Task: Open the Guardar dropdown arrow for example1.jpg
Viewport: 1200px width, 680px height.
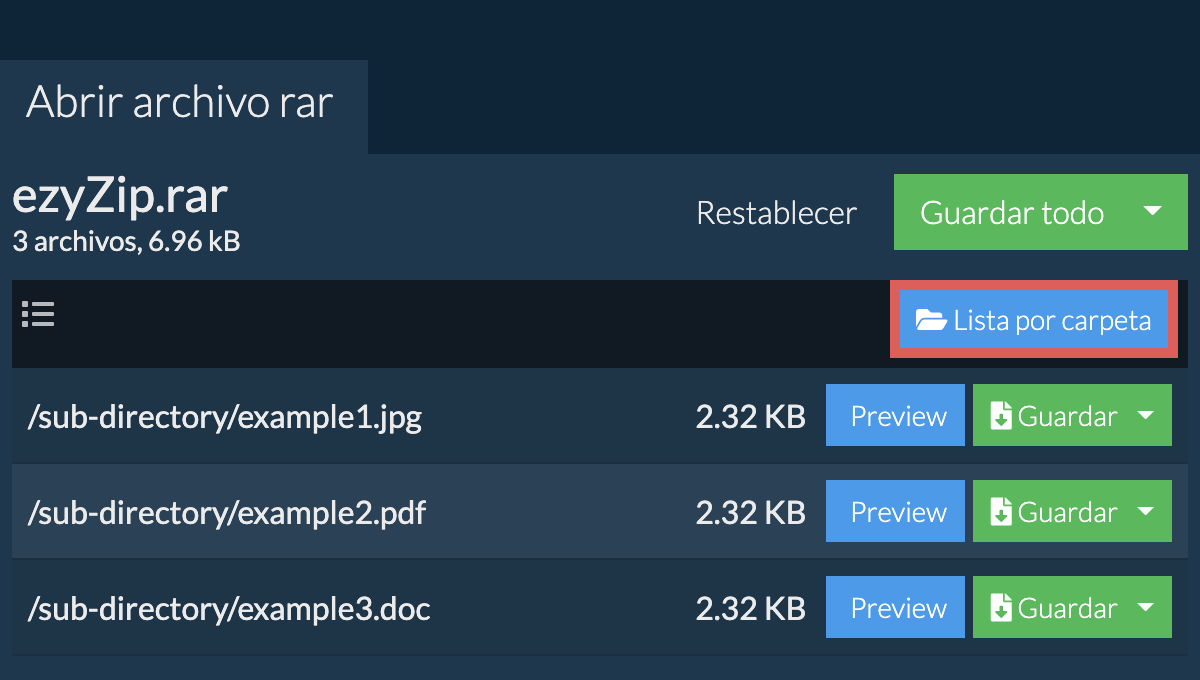Action: pyautogui.click(x=1146, y=416)
